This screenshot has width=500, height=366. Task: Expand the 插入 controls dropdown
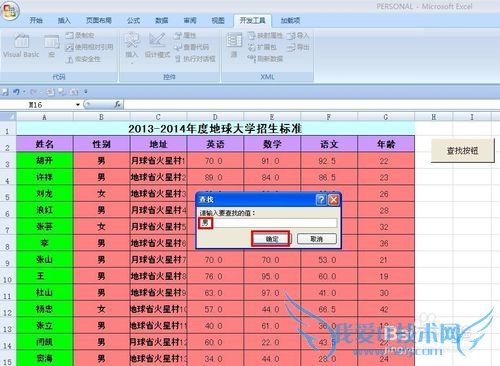point(132,48)
